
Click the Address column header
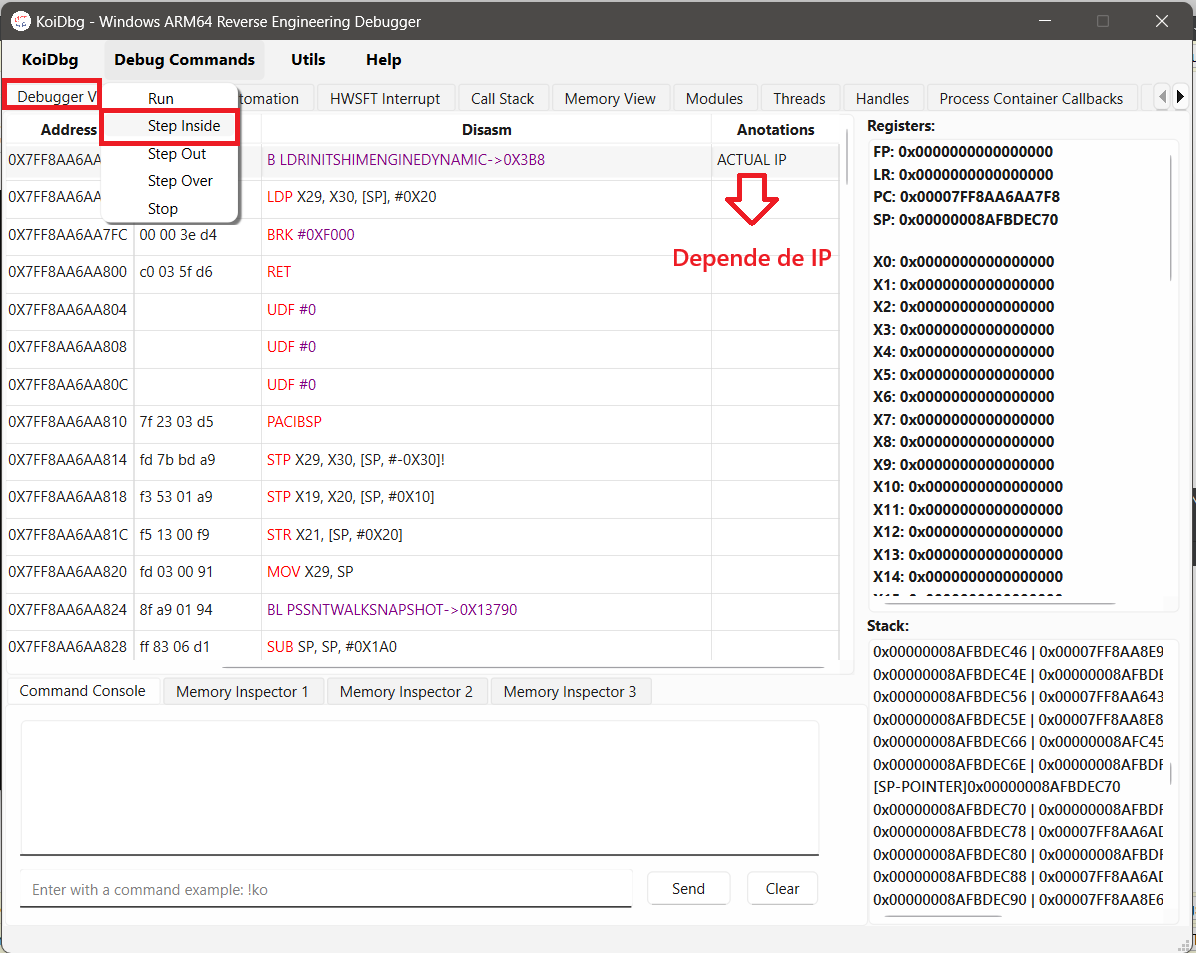coord(68,130)
